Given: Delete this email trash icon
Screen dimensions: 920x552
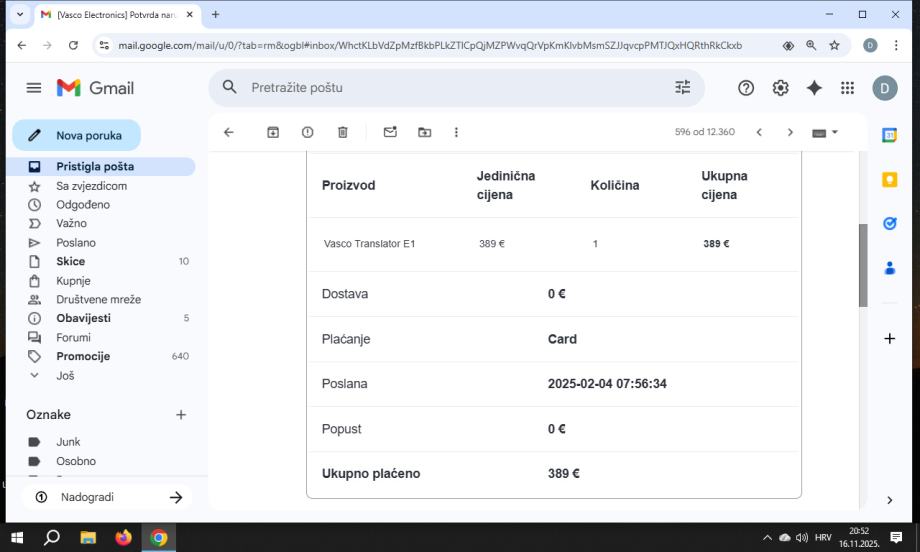Looking at the screenshot, I should pyautogui.click(x=343, y=132).
